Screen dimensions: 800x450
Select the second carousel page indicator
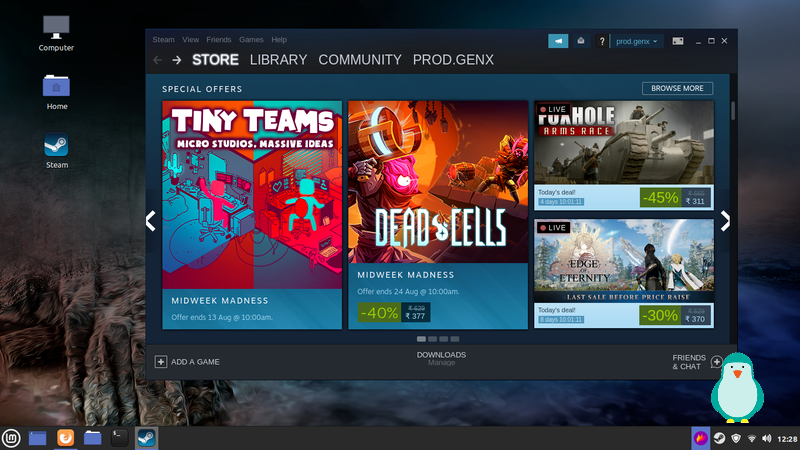[432, 339]
